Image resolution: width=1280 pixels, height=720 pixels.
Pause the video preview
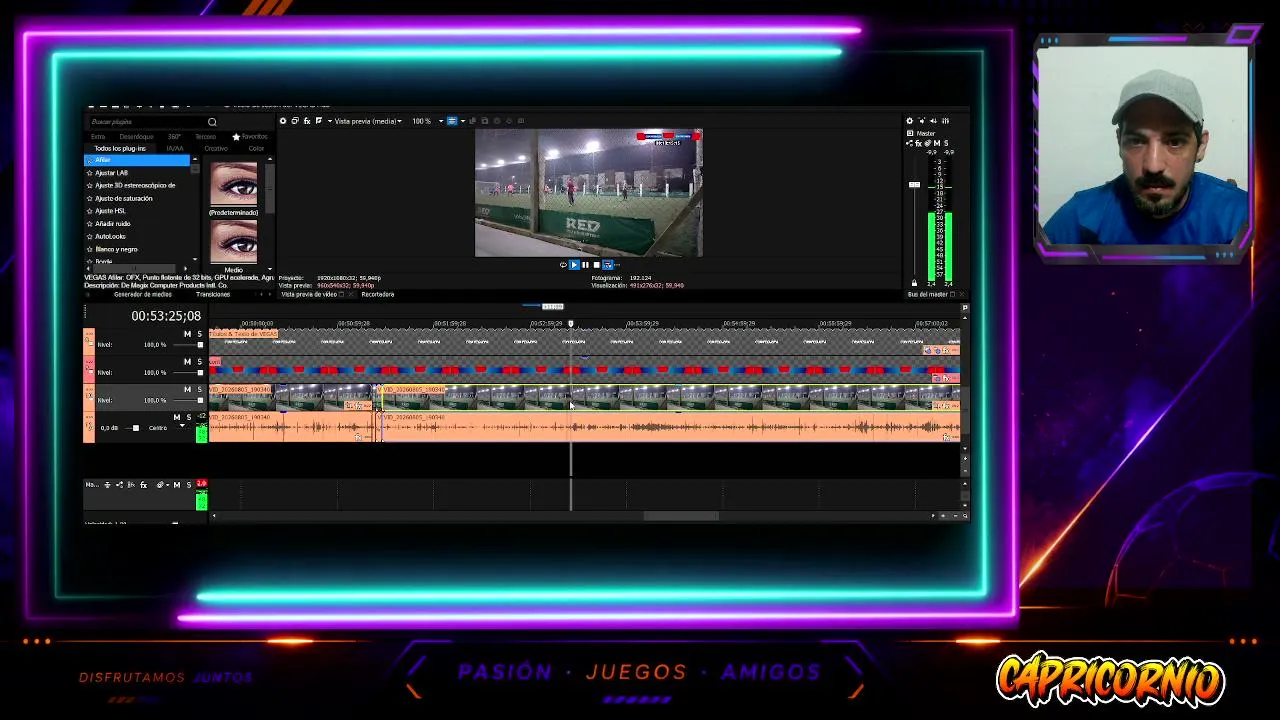coord(585,265)
